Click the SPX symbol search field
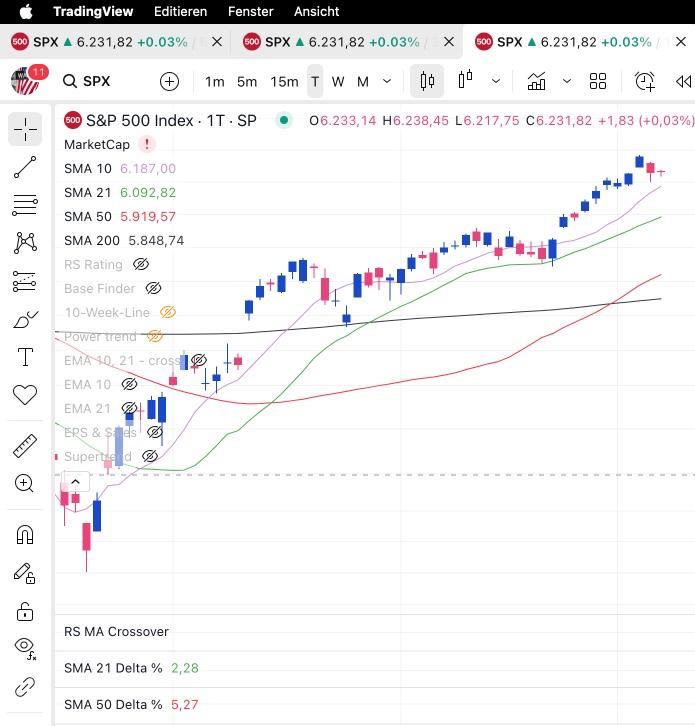The width and height of the screenshot is (695, 726). [x=96, y=81]
